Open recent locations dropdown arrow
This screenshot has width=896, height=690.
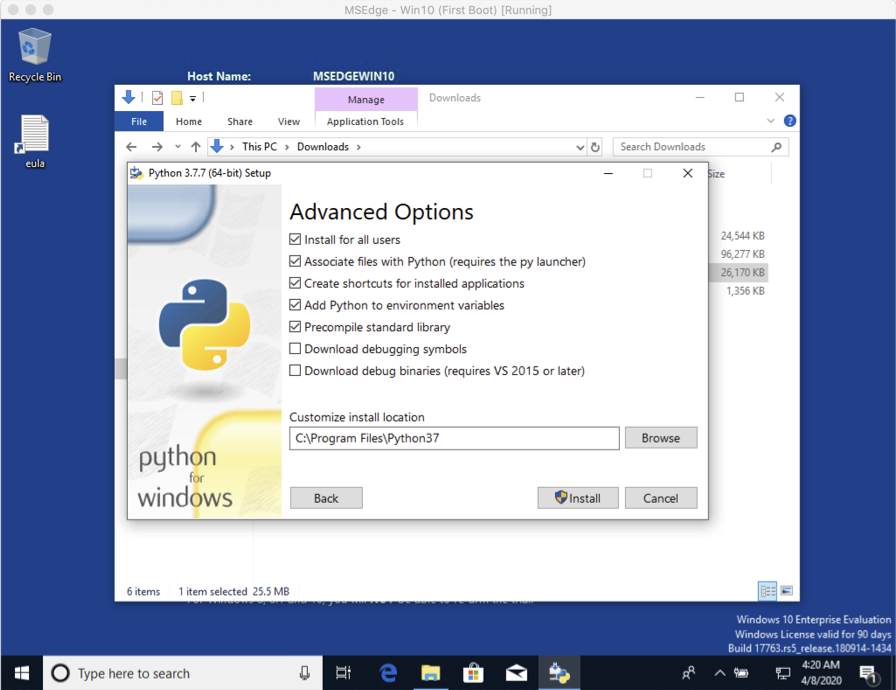point(178,147)
